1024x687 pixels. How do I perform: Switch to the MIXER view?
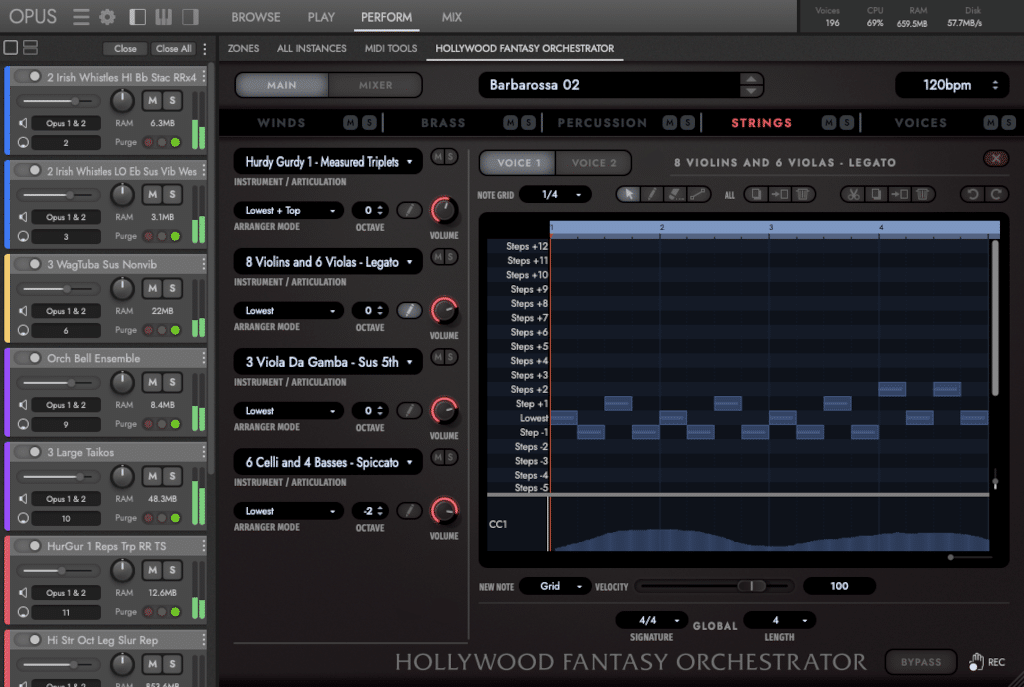point(376,86)
